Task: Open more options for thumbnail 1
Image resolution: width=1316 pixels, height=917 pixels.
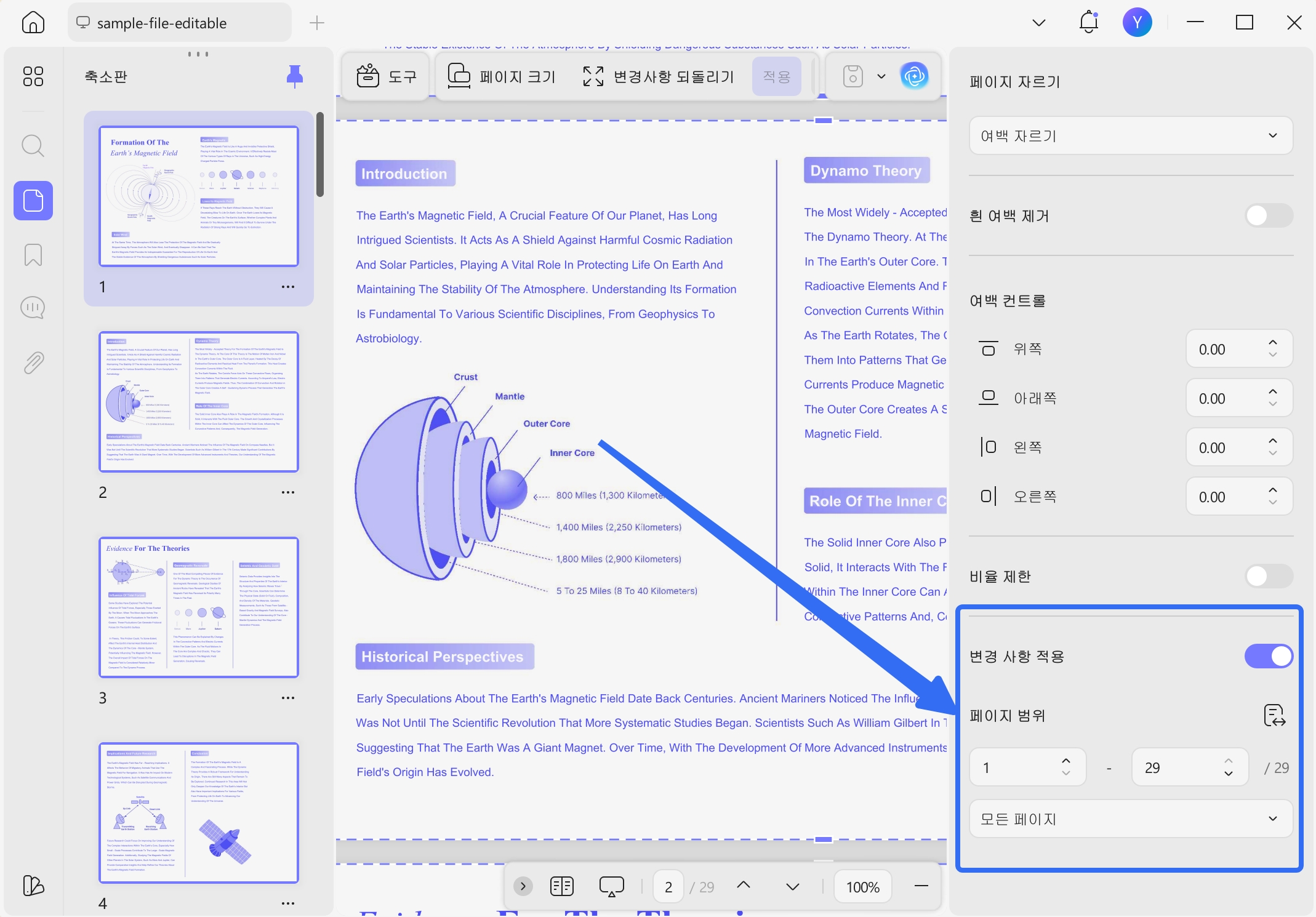Action: [288, 287]
